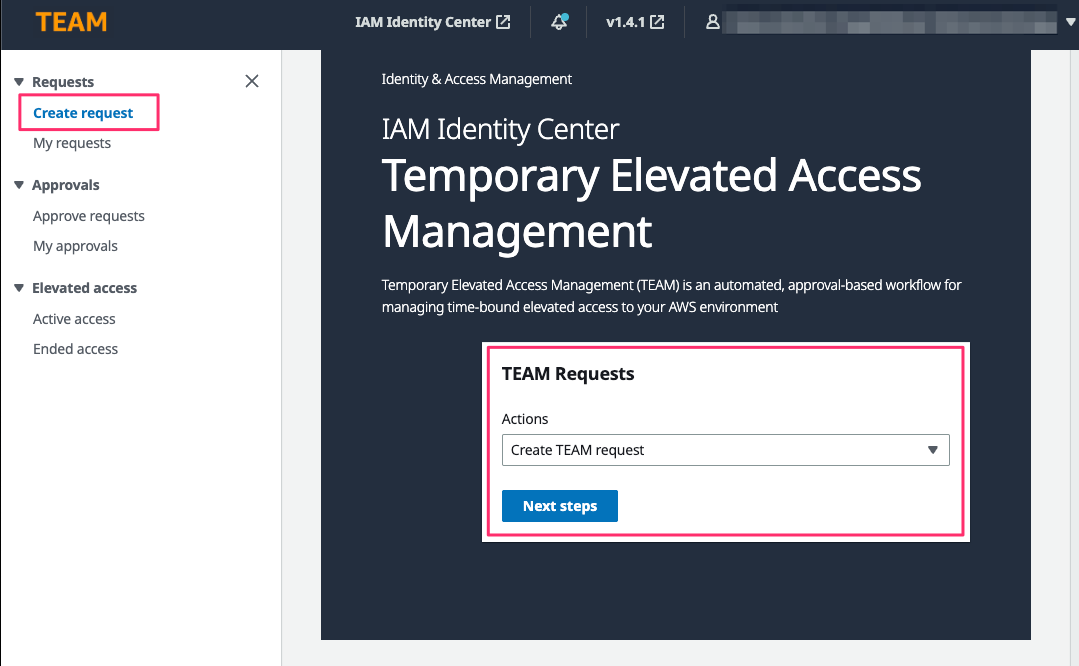Click the TEAM logo in header
1079x666 pixels.
pos(71,22)
